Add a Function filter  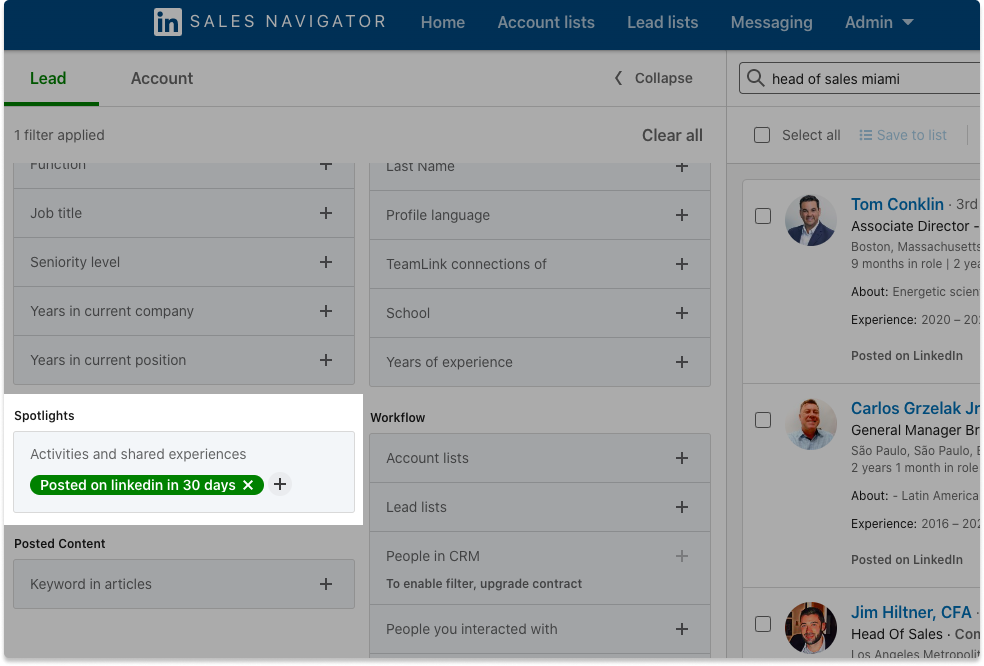(326, 166)
